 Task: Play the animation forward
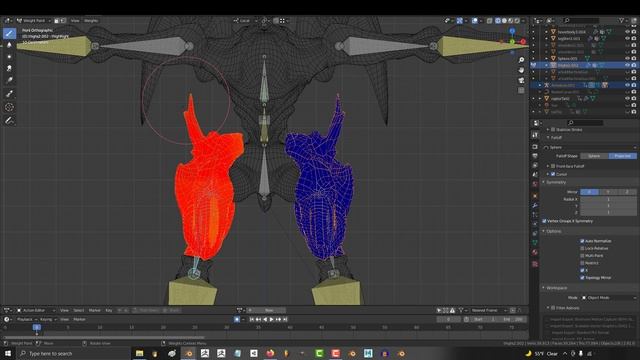[x=271, y=319]
